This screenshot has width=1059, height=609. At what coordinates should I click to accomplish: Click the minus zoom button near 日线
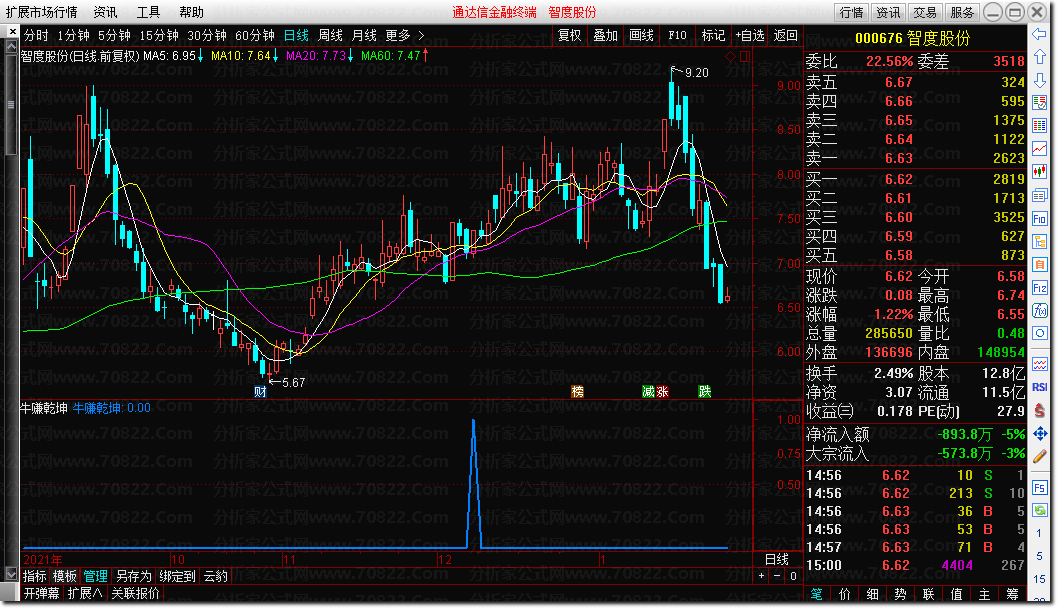click(777, 576)
